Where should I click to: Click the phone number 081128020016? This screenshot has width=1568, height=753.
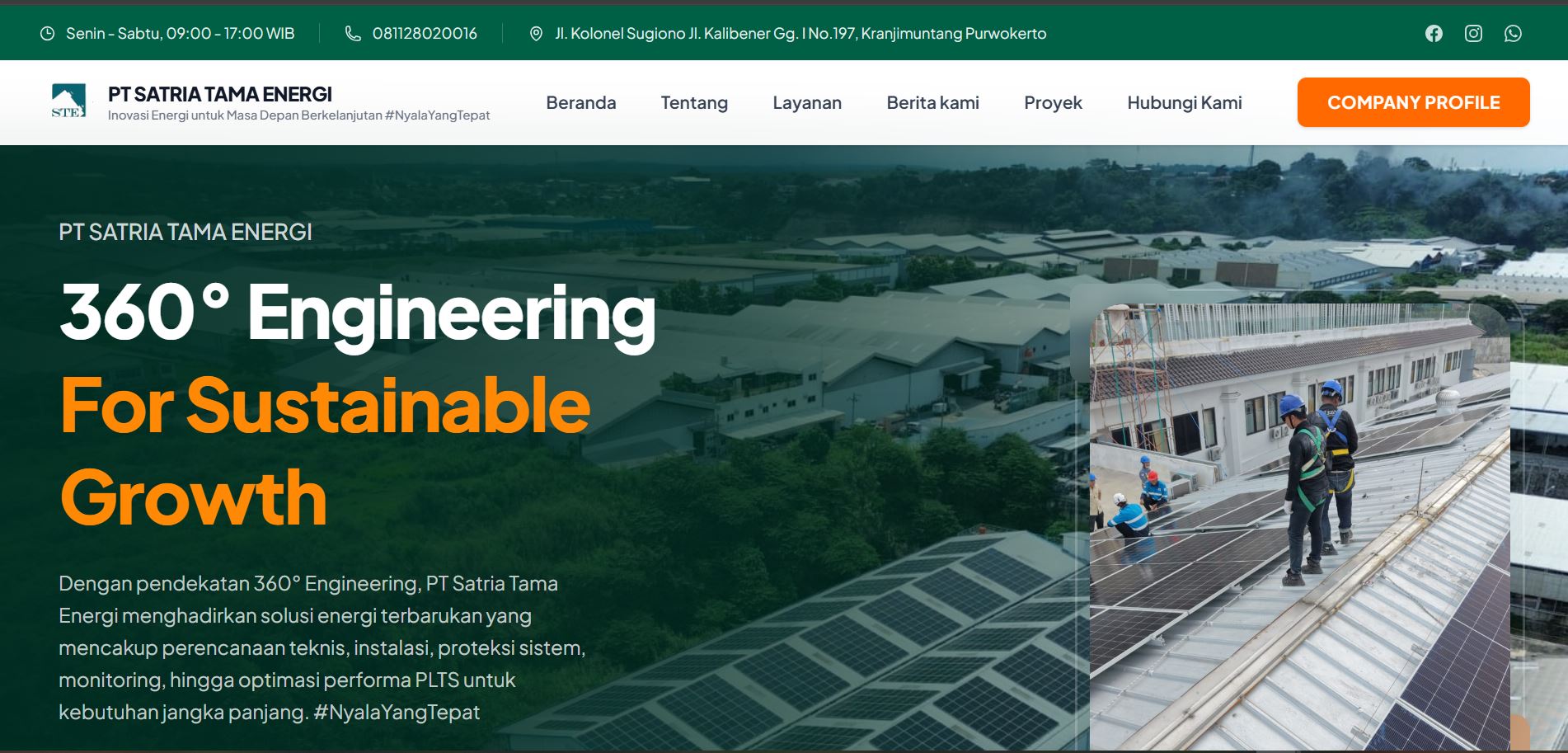coord(425,34)
